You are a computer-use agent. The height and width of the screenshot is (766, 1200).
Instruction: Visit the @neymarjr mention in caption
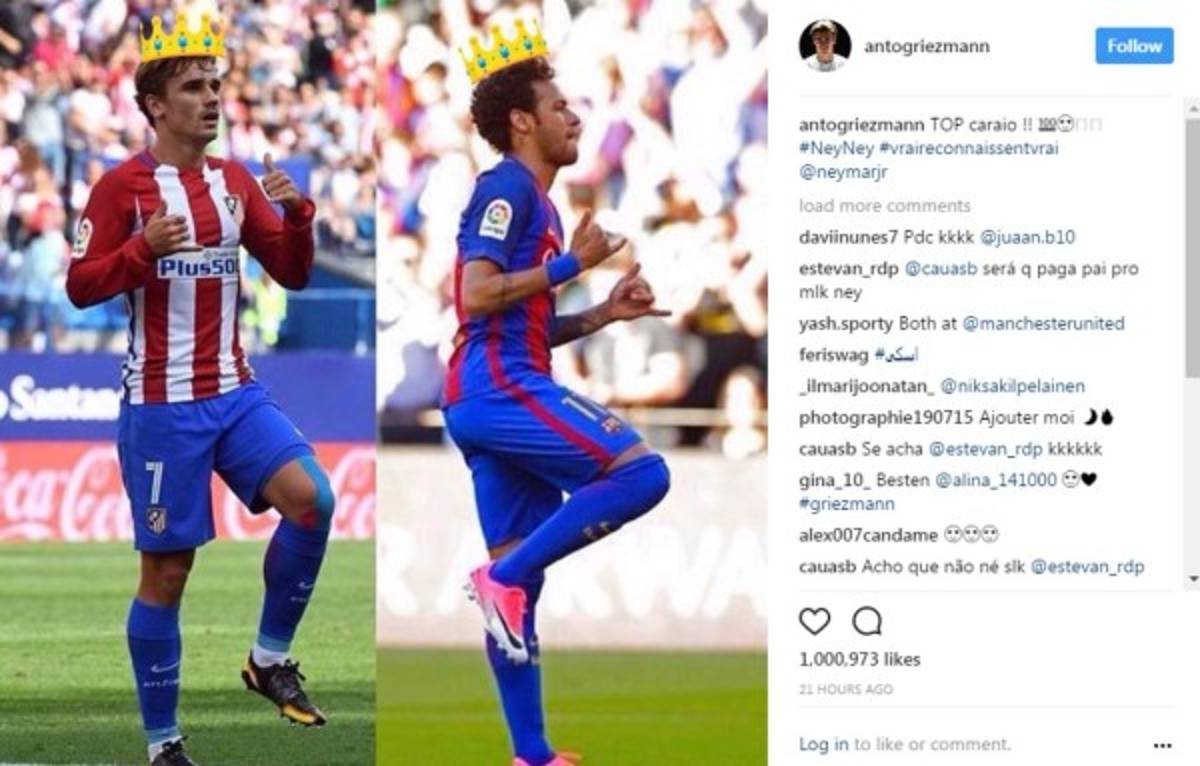pos(843,172)
